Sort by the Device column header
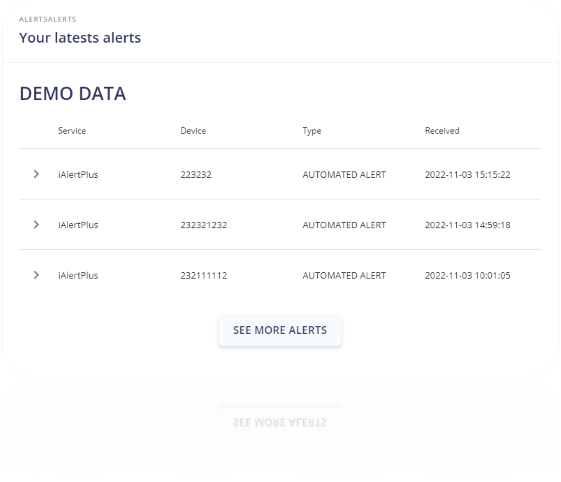This screenshot has height=482, width=561. (x=193, y=131)
